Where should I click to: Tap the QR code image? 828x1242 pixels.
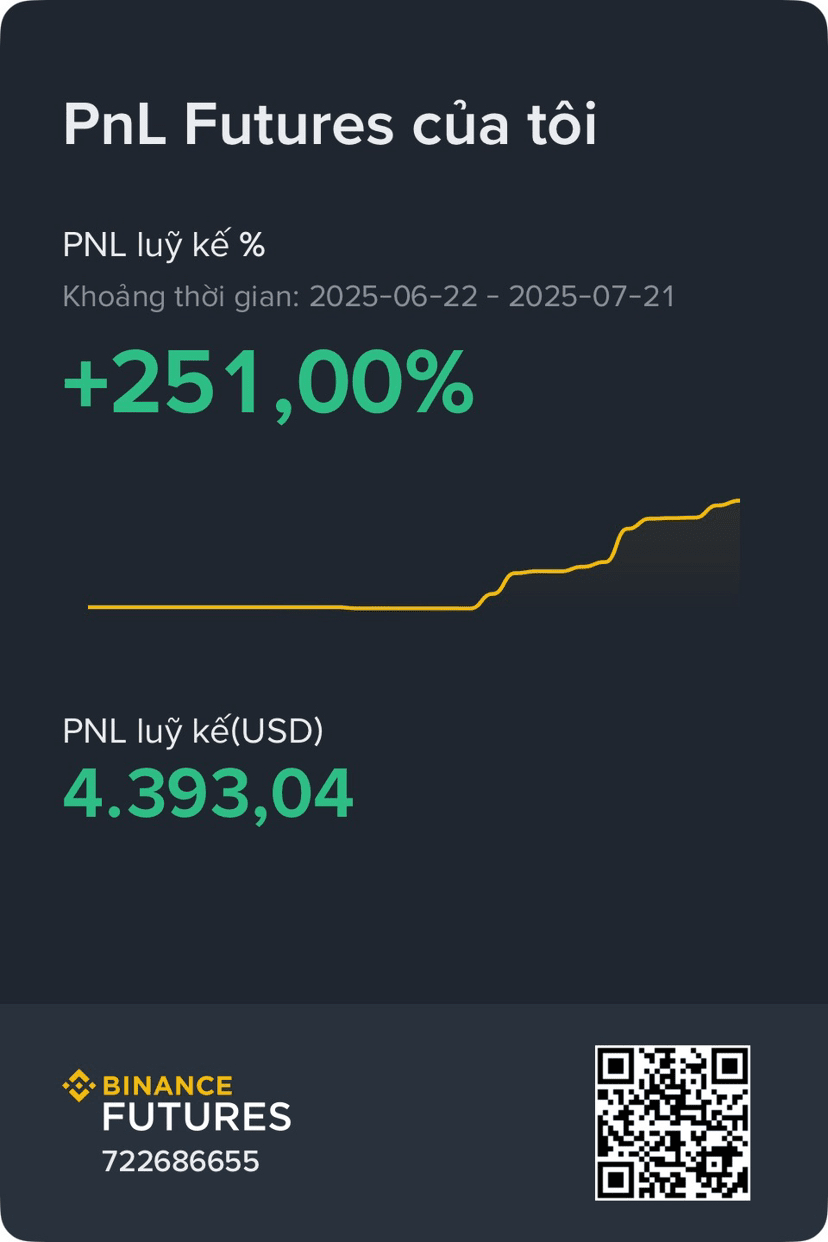click(x=672, y=1122)
